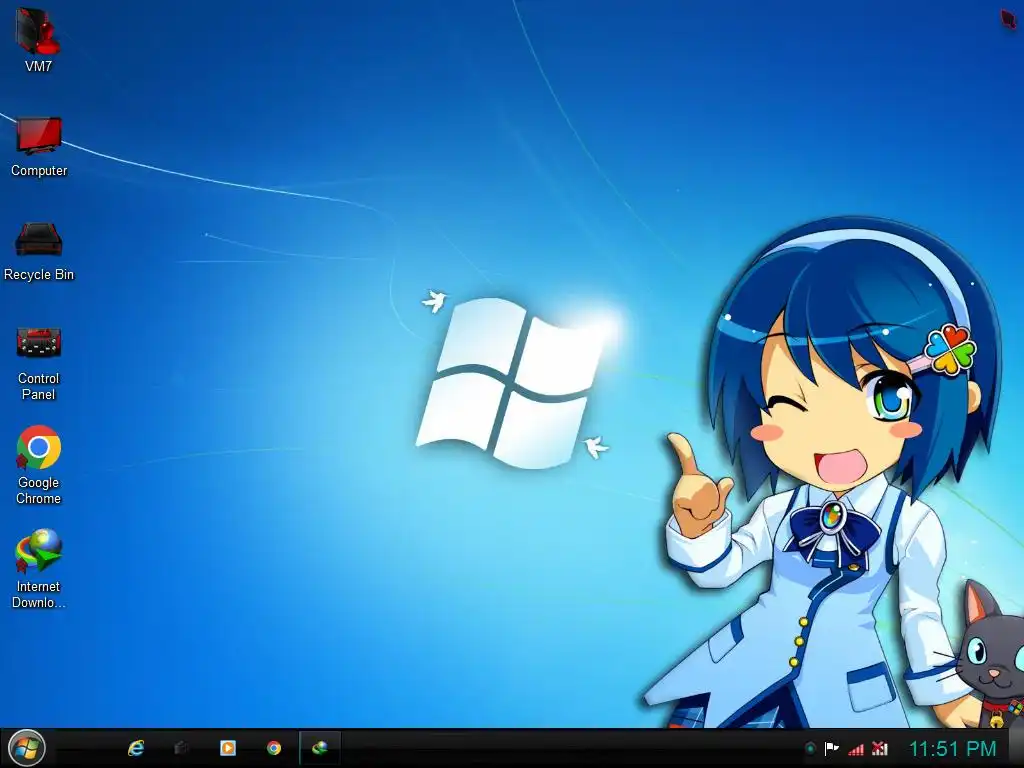The width and height of the screenshot is (1024, 768).
Task: Click the "Recycle Bin" label text
Action: tap(39, 275)
